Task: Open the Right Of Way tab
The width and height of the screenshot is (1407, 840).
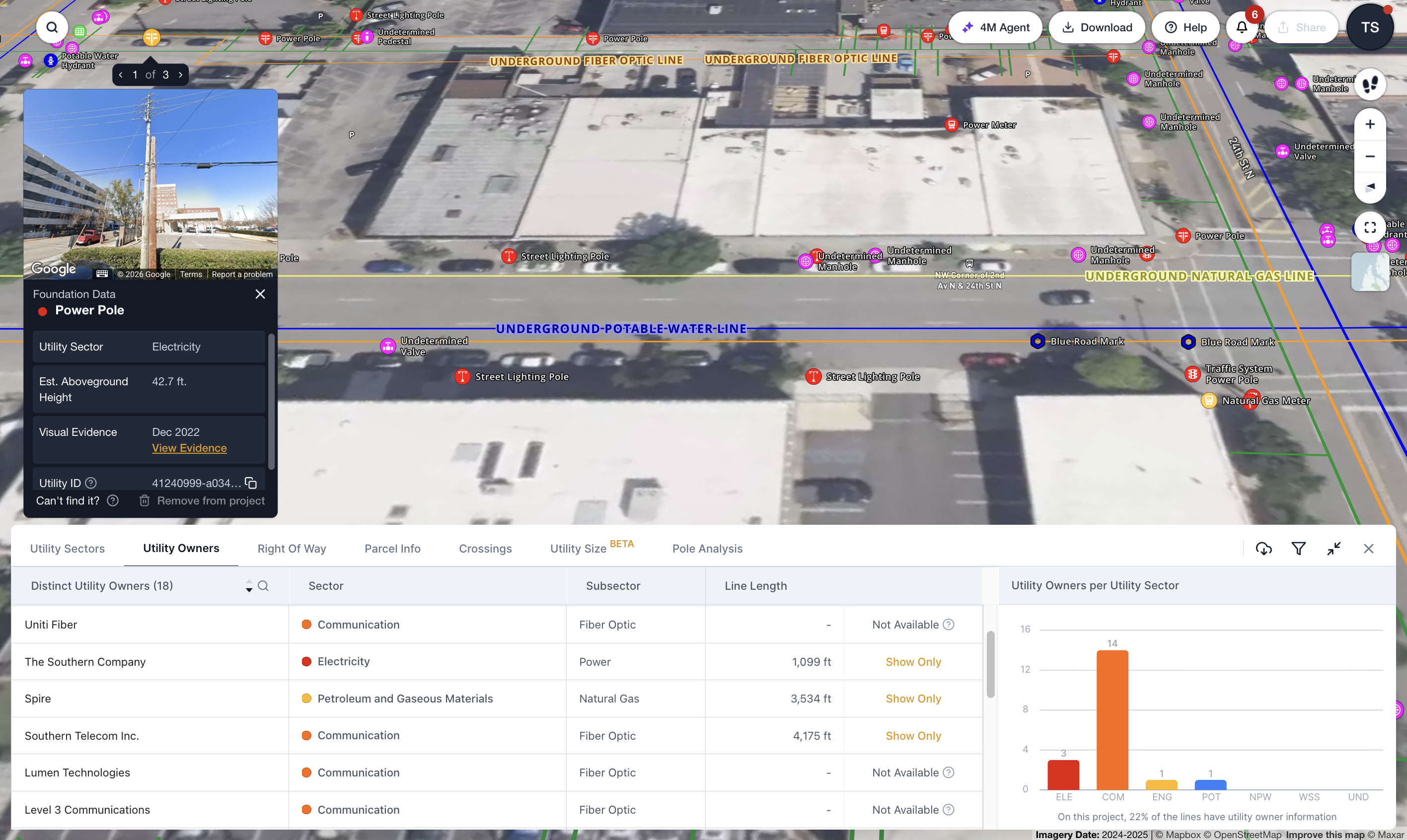Action: 292,549
